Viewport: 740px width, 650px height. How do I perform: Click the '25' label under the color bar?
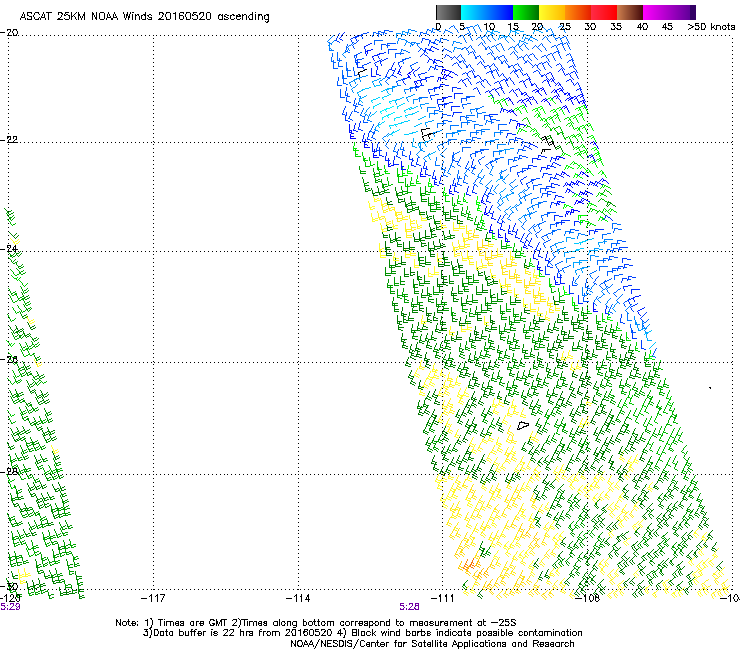point(564,27)
